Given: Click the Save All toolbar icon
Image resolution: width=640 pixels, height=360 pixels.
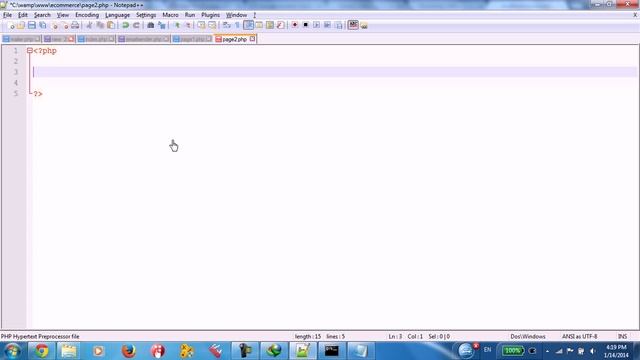Looking at the screenshot, I should [x=42, y=25].
